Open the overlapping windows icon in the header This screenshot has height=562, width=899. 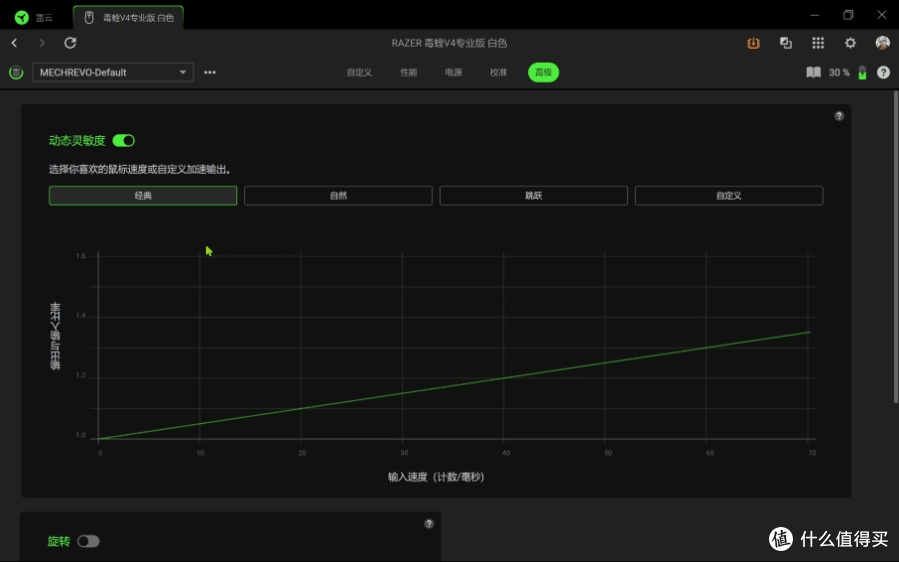tap(785, 43)
